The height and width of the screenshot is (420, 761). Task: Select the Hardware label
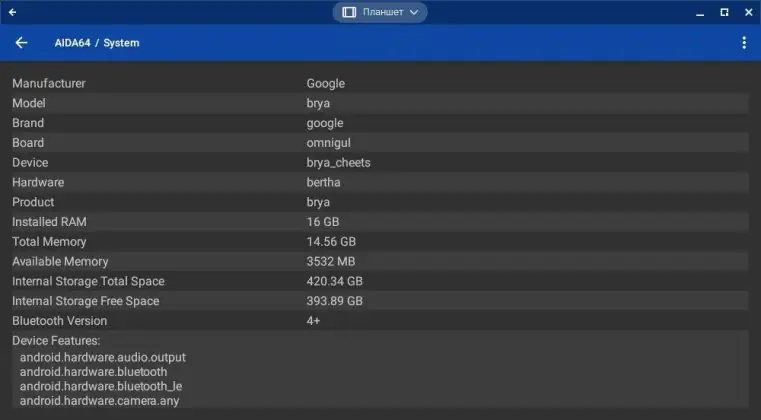coord(38,182)
